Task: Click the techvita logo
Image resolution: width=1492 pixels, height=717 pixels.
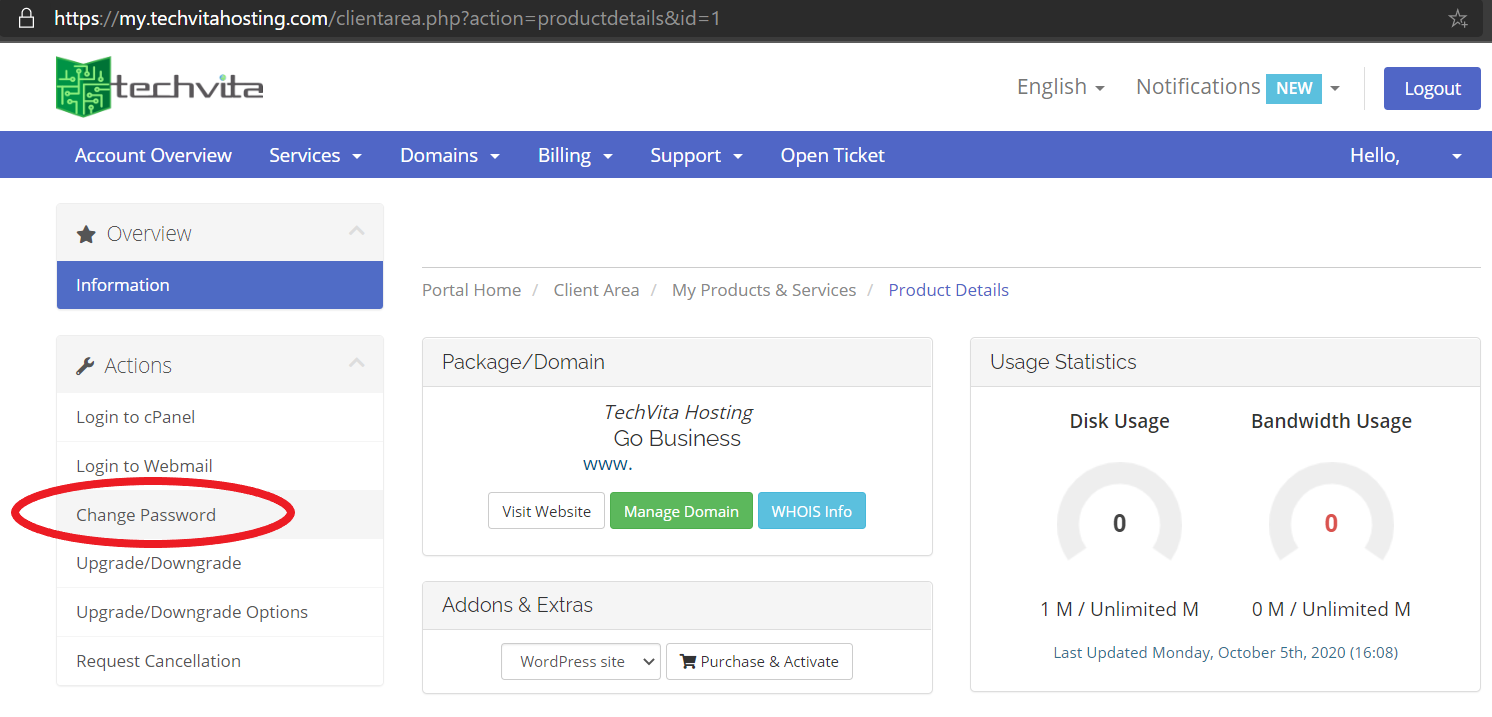Action: [158, 86]
